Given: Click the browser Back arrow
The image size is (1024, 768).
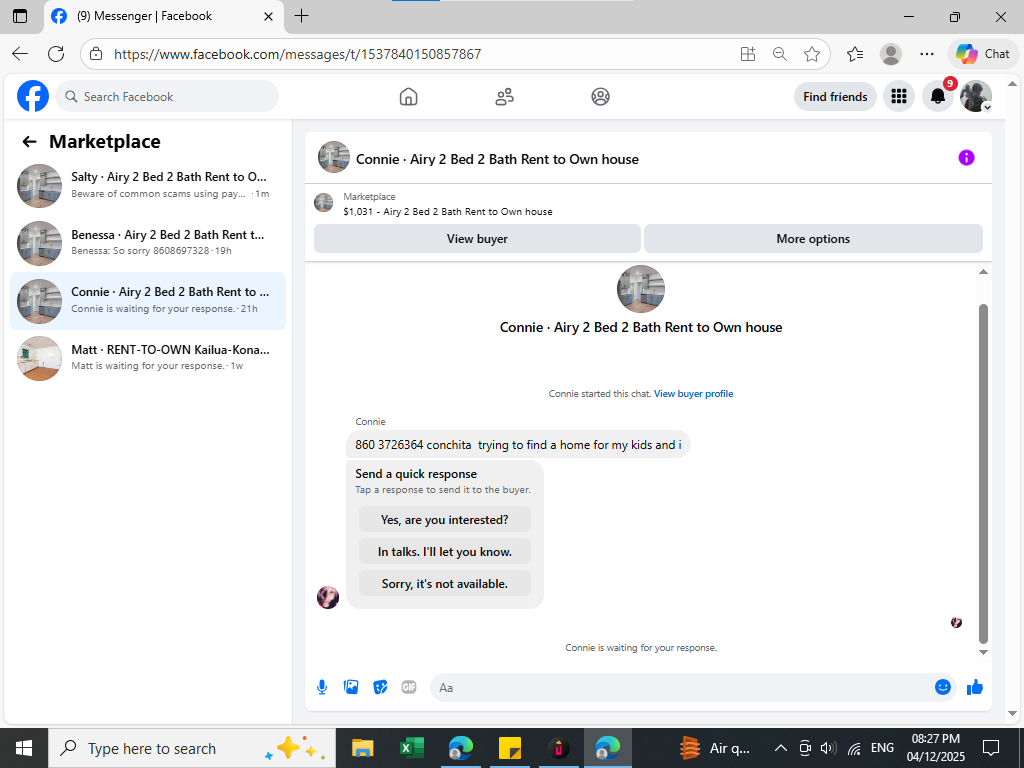Looking at the screenshot, I should click(20, 54).
